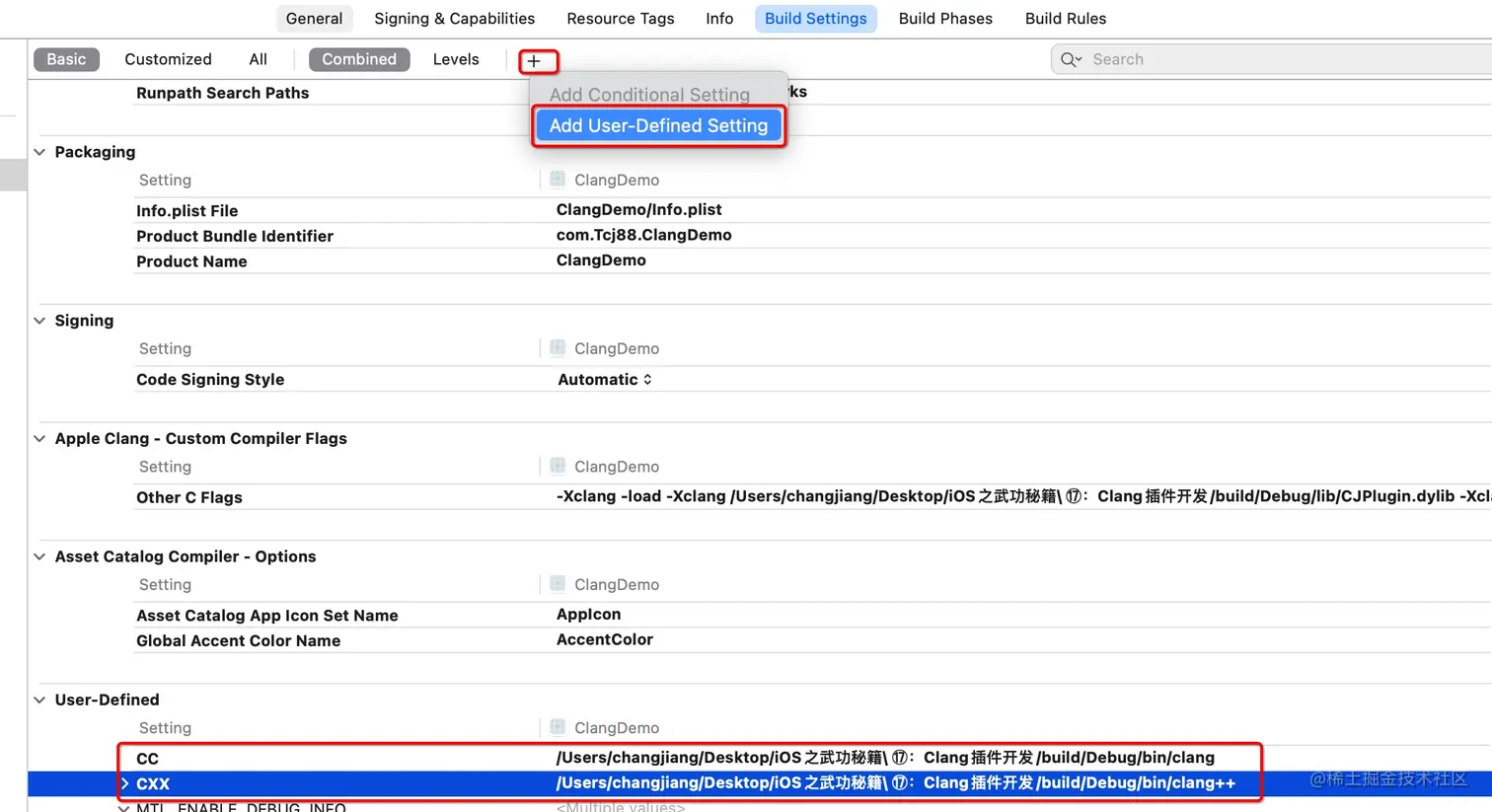Collapse the User-Defined section
The image size is (1492, 812).
tap(39, 701)
